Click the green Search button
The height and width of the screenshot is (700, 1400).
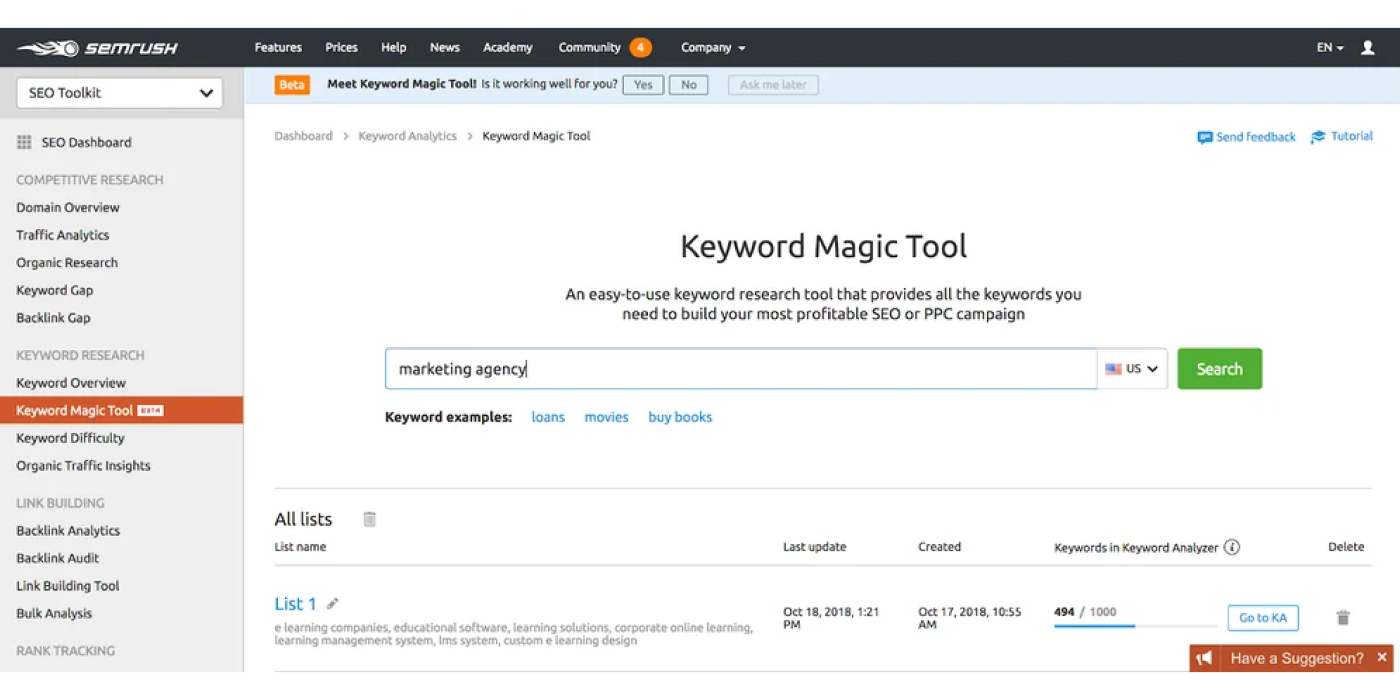point(1219,369)
